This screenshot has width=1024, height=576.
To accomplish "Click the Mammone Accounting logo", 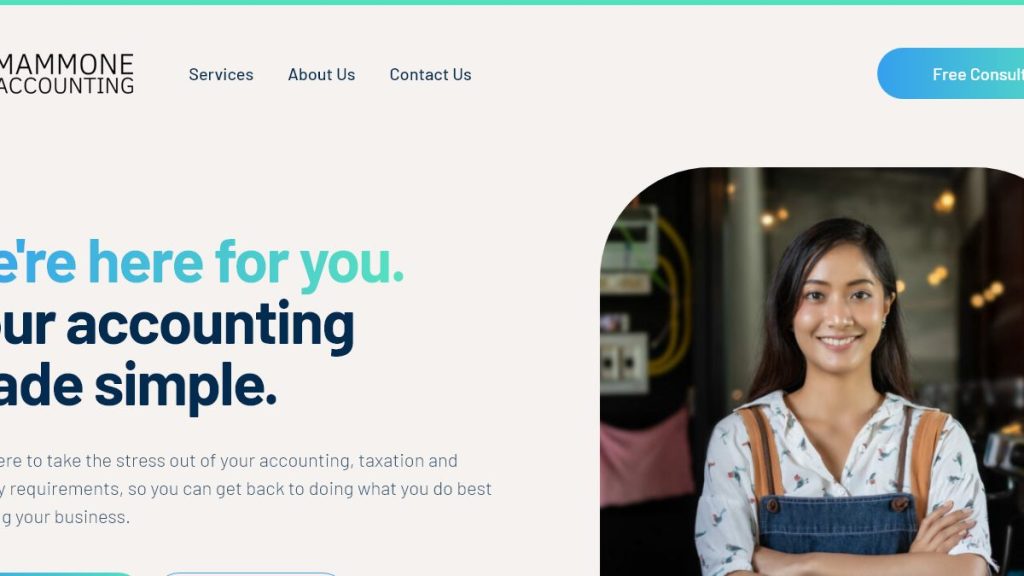I will click(x=67, y=74).
